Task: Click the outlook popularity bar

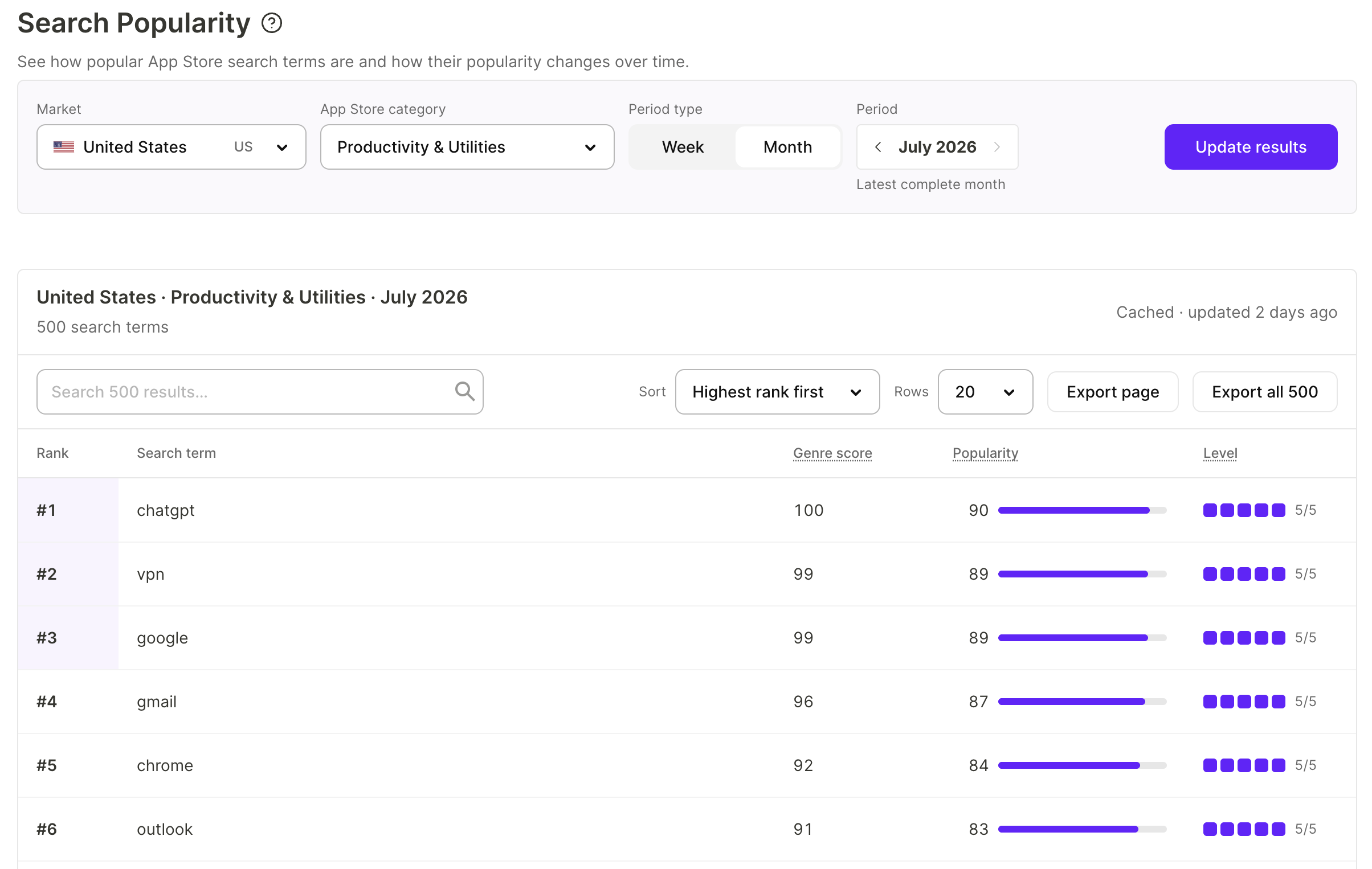Action: click(1082, 829)
